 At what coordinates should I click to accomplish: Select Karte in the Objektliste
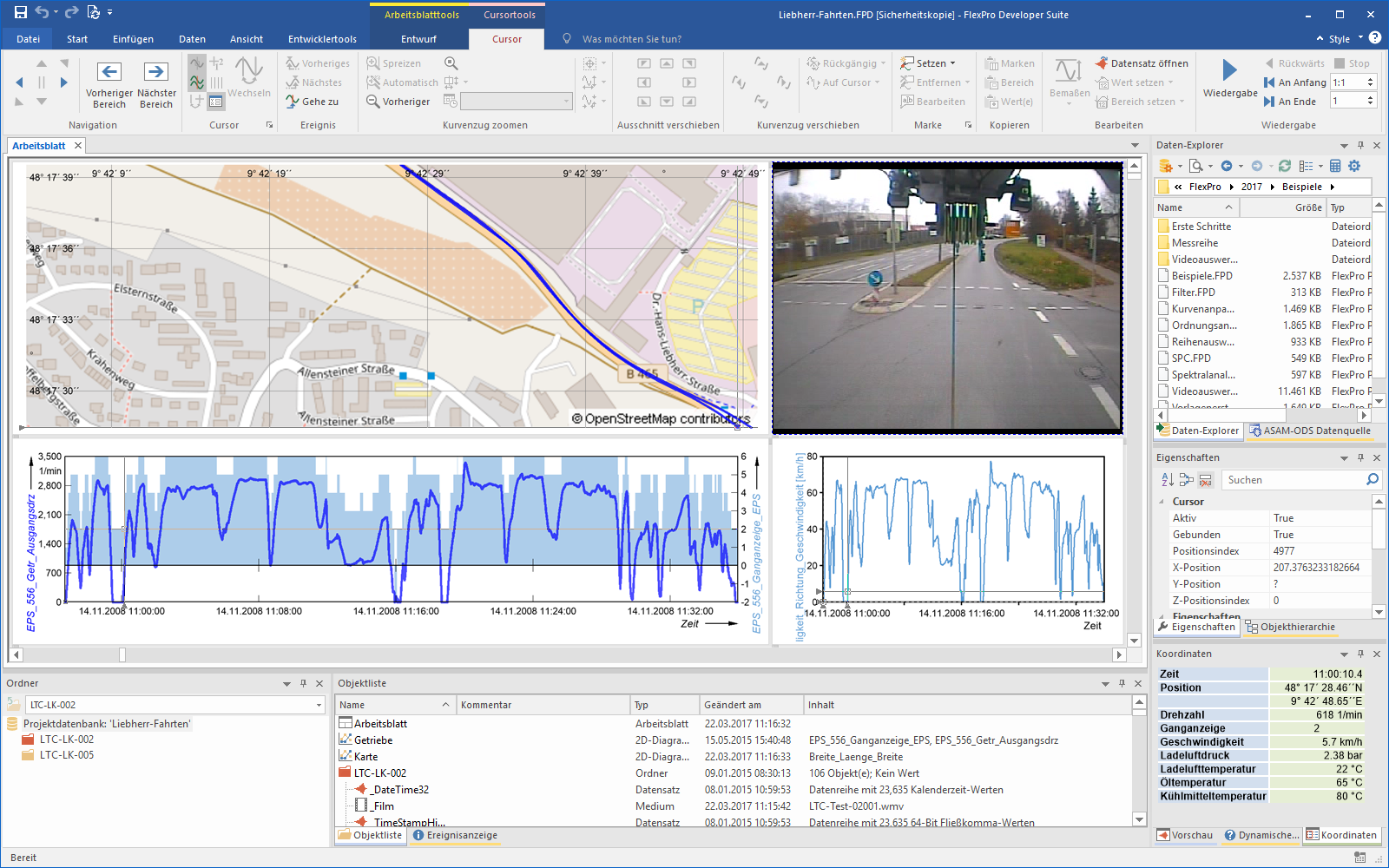(x=365, y=757)
